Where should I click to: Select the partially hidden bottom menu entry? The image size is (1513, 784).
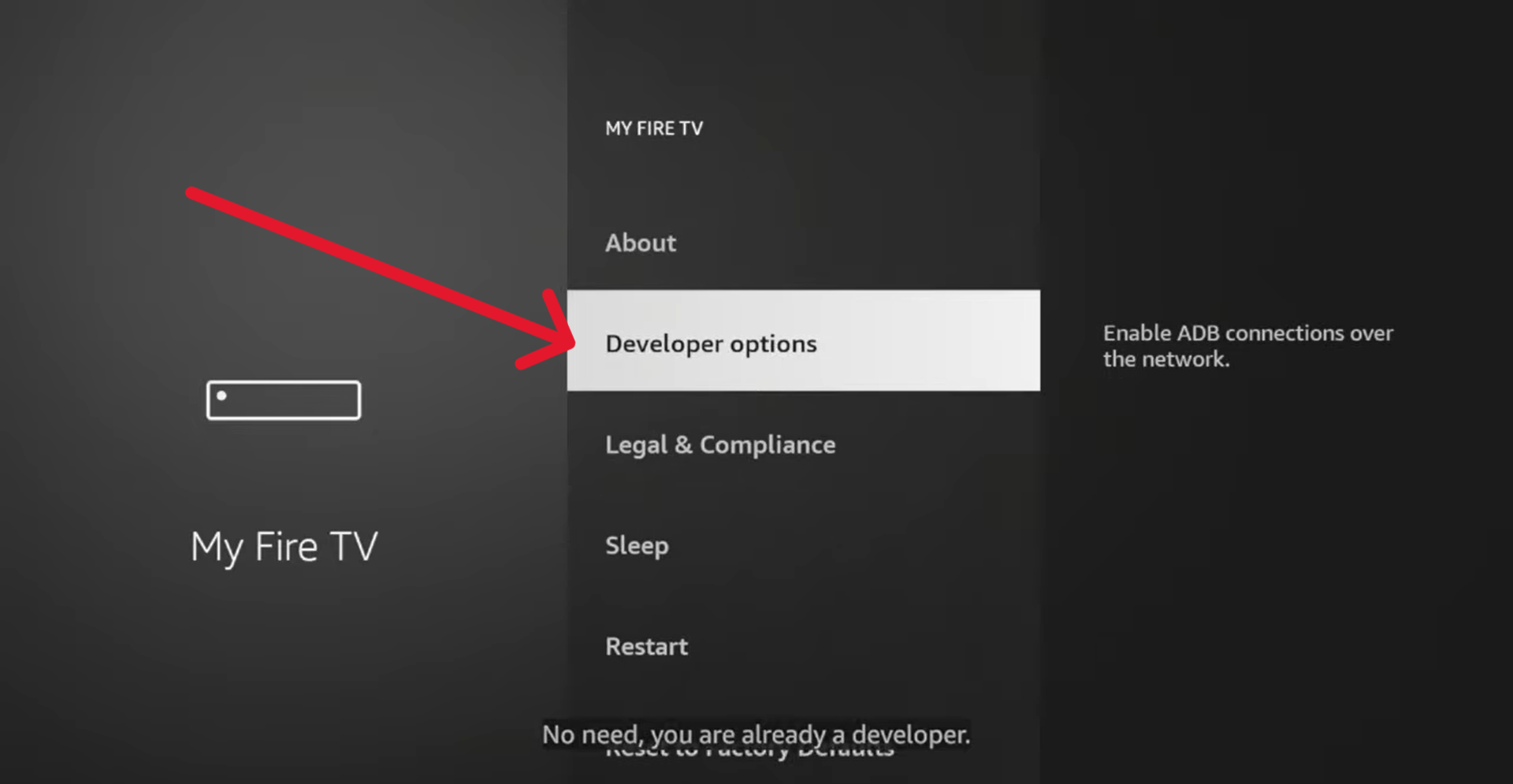pyautogui.click(x=749, y=747)
